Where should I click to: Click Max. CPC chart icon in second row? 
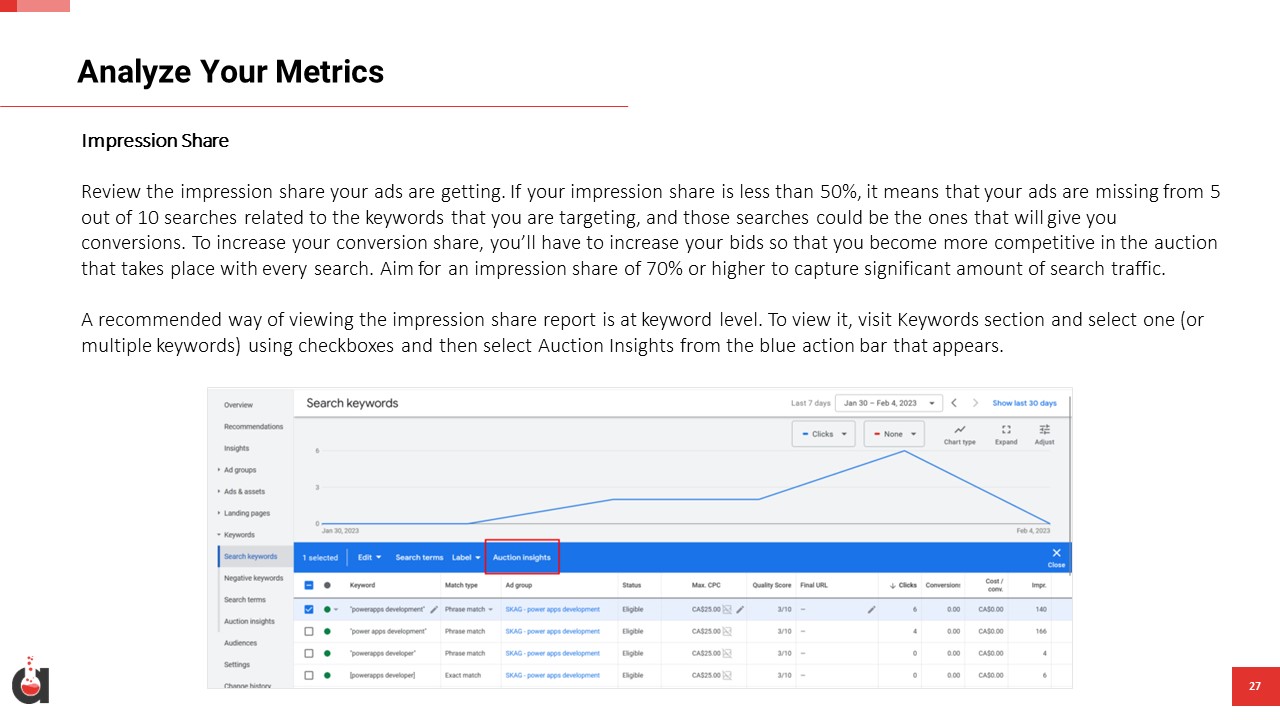727,631
